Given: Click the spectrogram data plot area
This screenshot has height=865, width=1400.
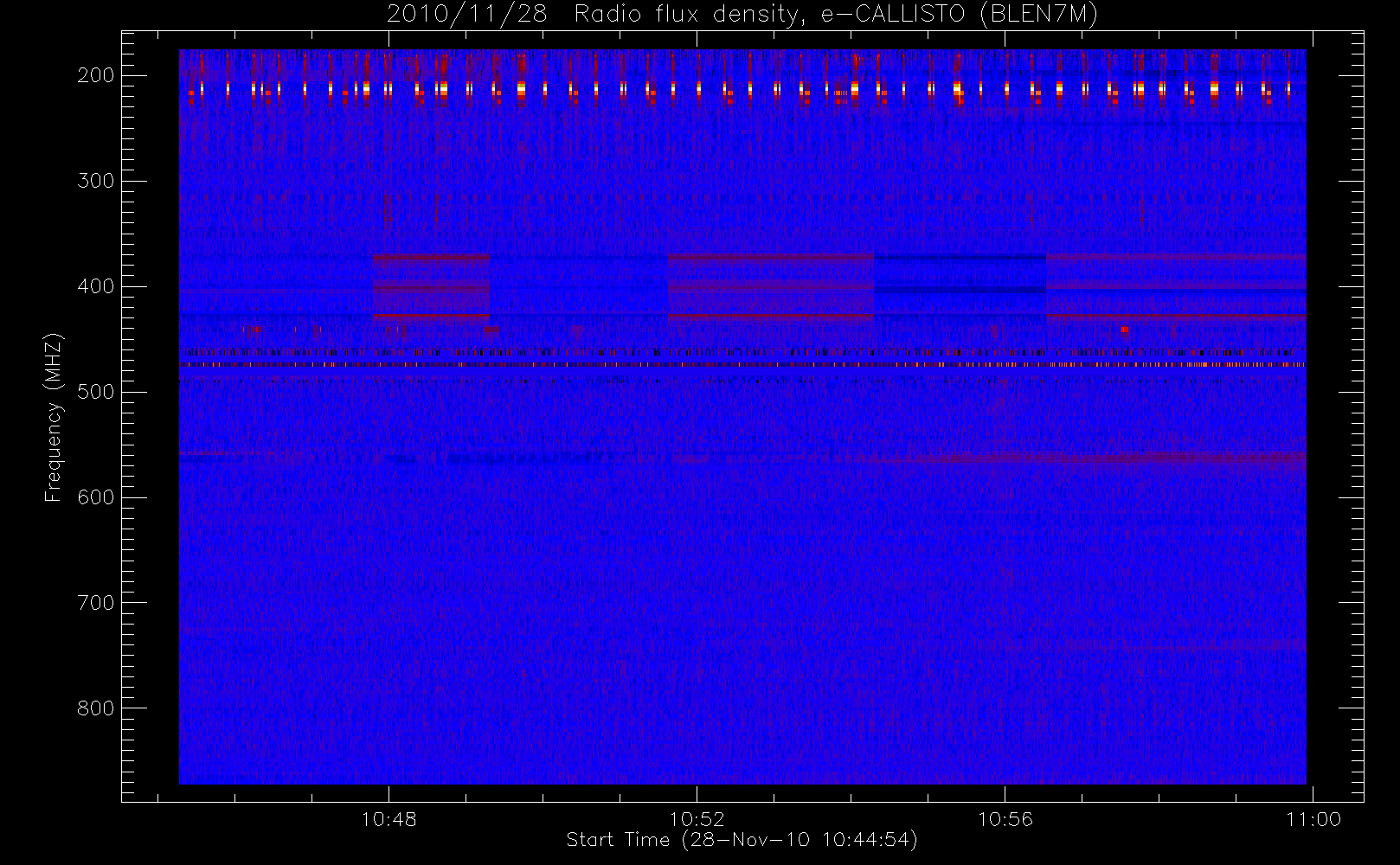Looking at the screenshot, I should tap(742, 417).
